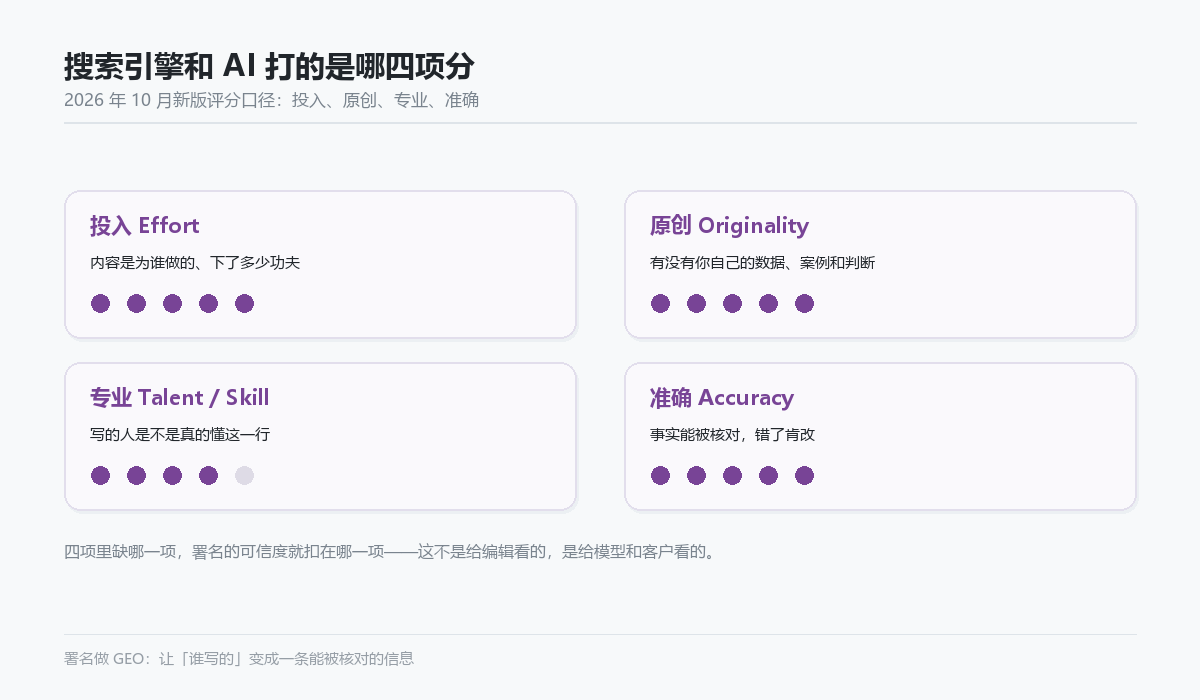Click the fifth rating dot under 准确 Accuracy

tap(804, 475)
